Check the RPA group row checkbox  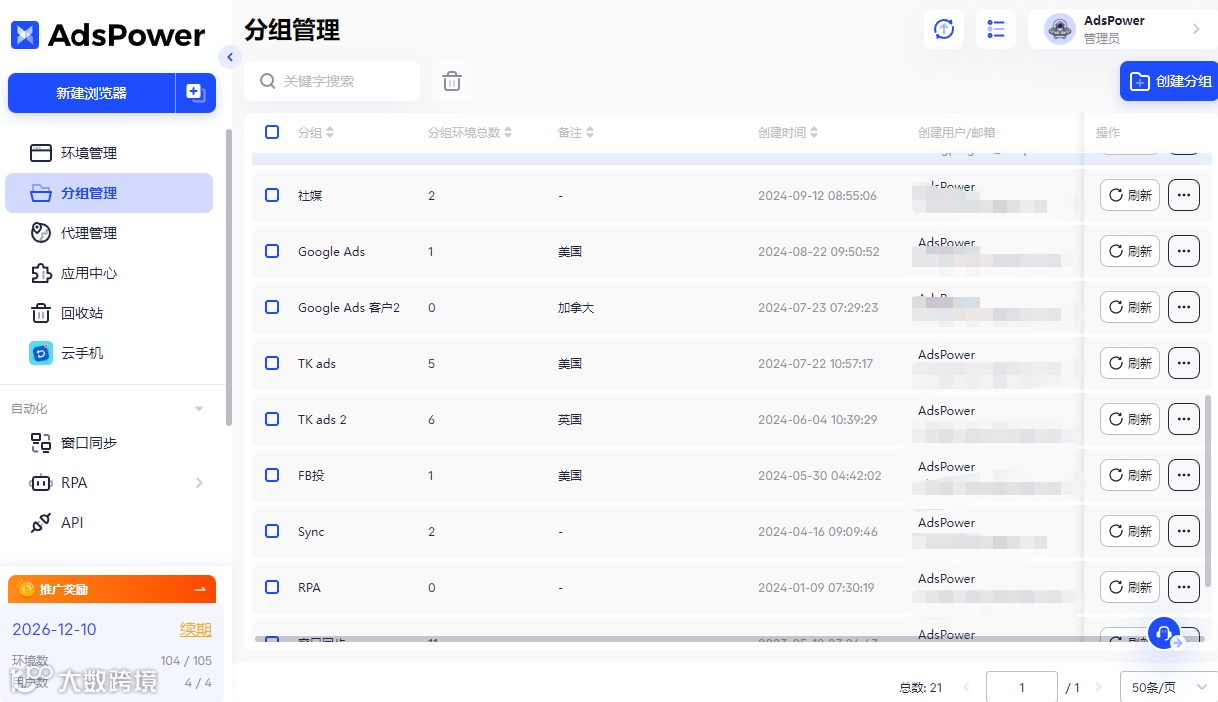point(272,587)
